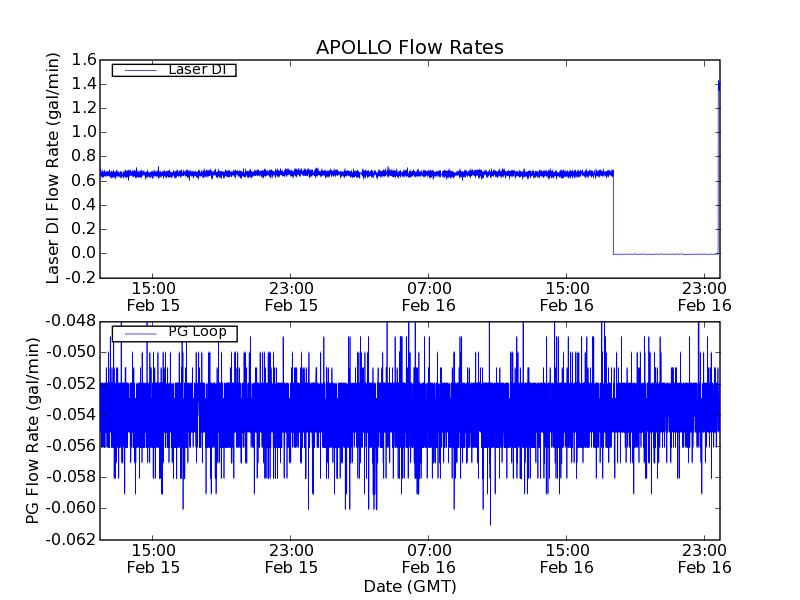Screen dimensions: 800x600
Task: Click the 1.6 tick on the top plot
Action: [x=83, y=60]
